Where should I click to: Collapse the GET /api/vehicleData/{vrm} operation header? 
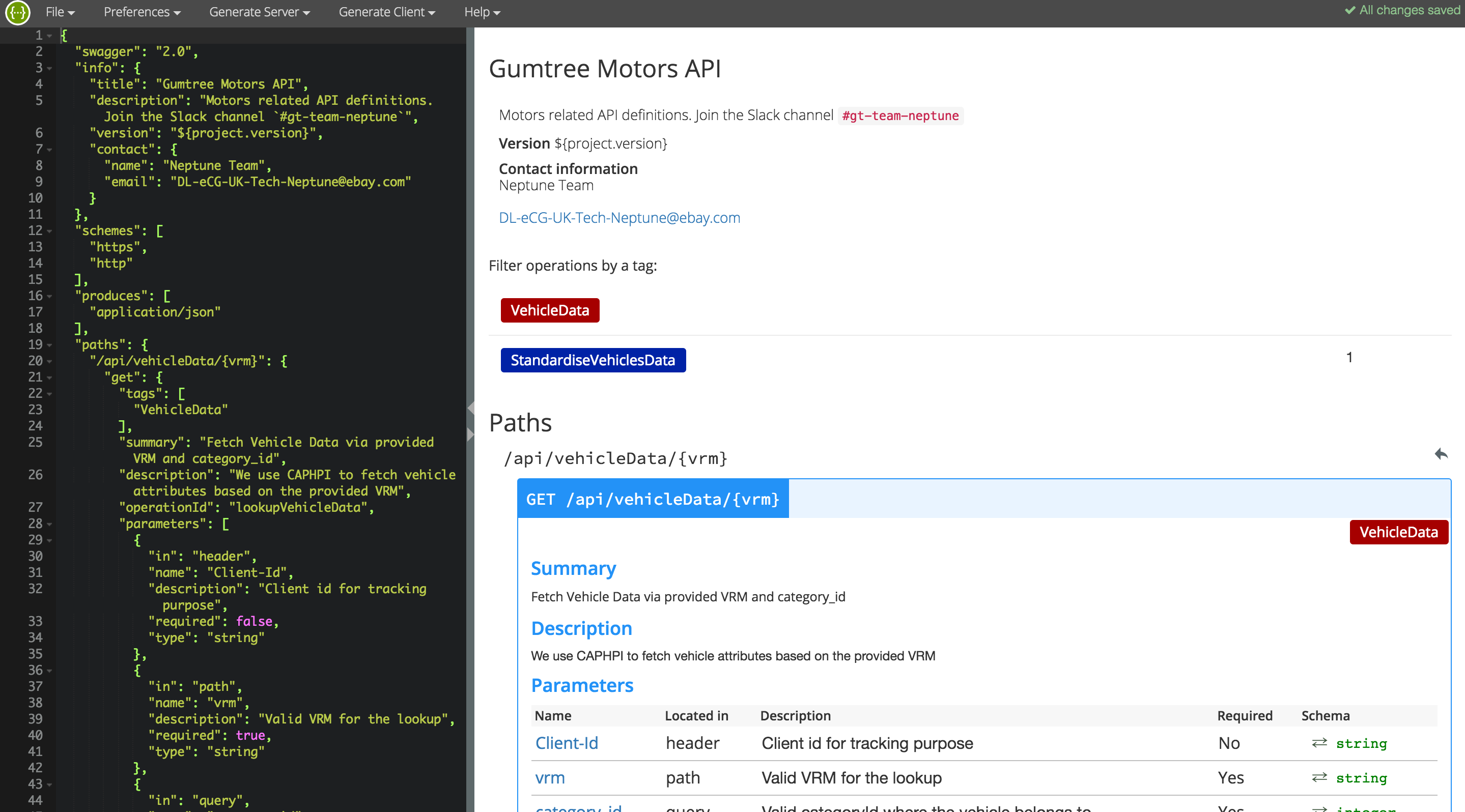[653, 499]
